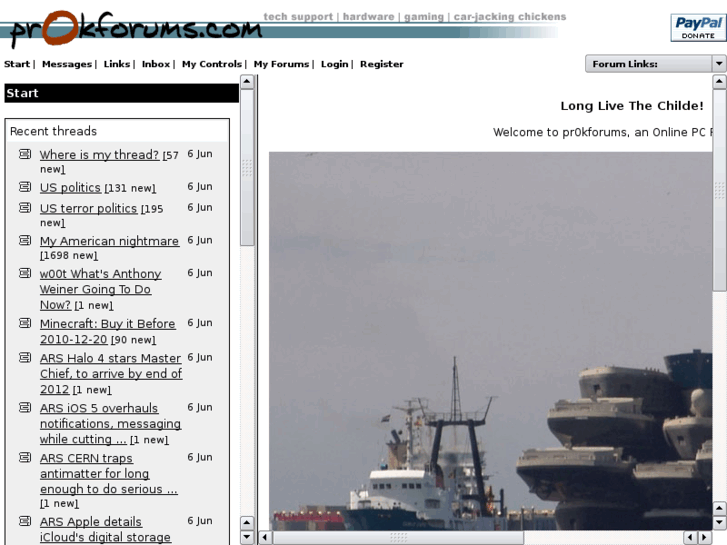Viewport: 727px width, 545px height.
Task: Click the thread icon beside 'ARS CERN traps'
Action: point(25,457)
